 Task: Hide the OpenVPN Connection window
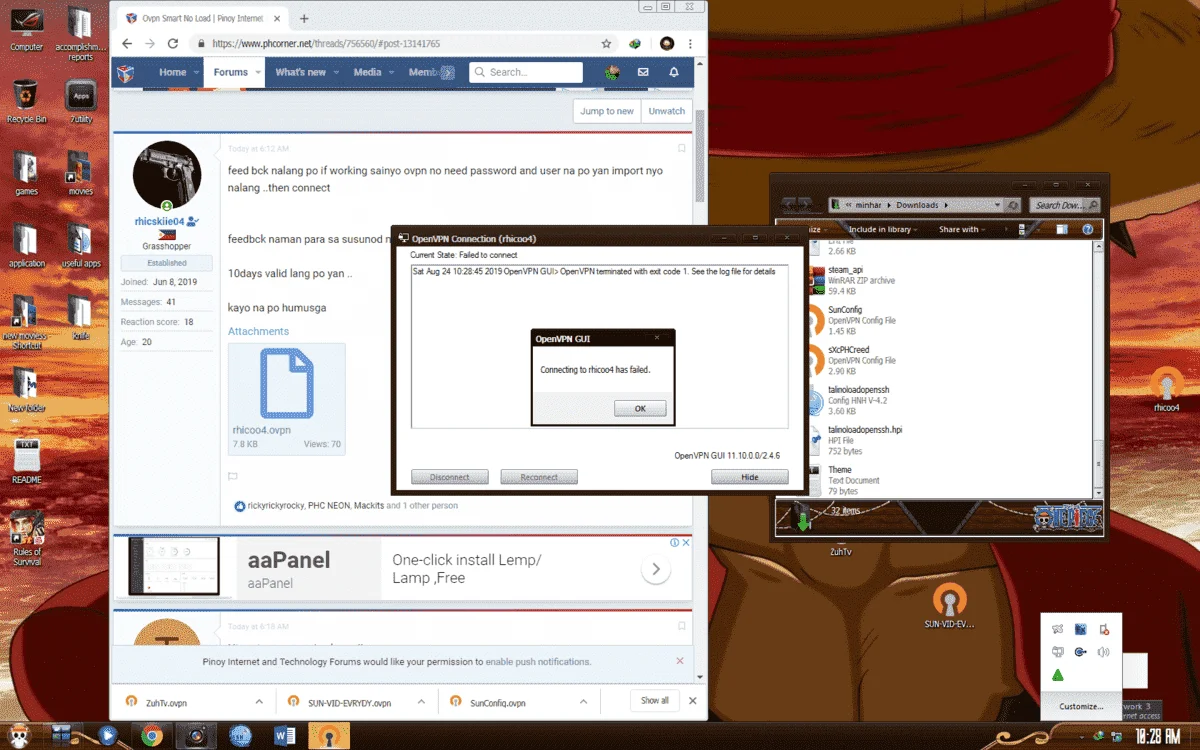(750, 477)
